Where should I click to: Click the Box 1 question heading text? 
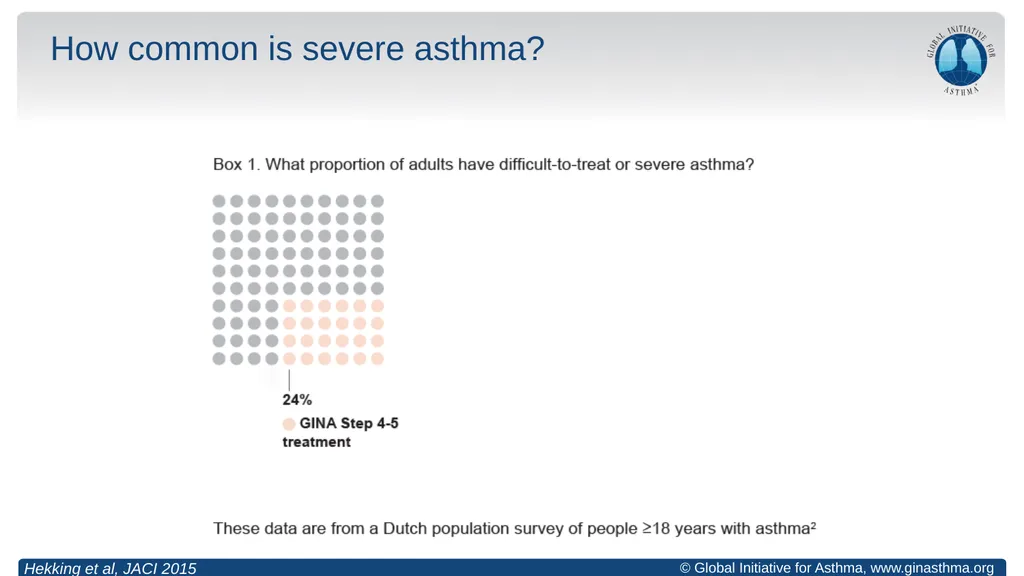point(483,165)
